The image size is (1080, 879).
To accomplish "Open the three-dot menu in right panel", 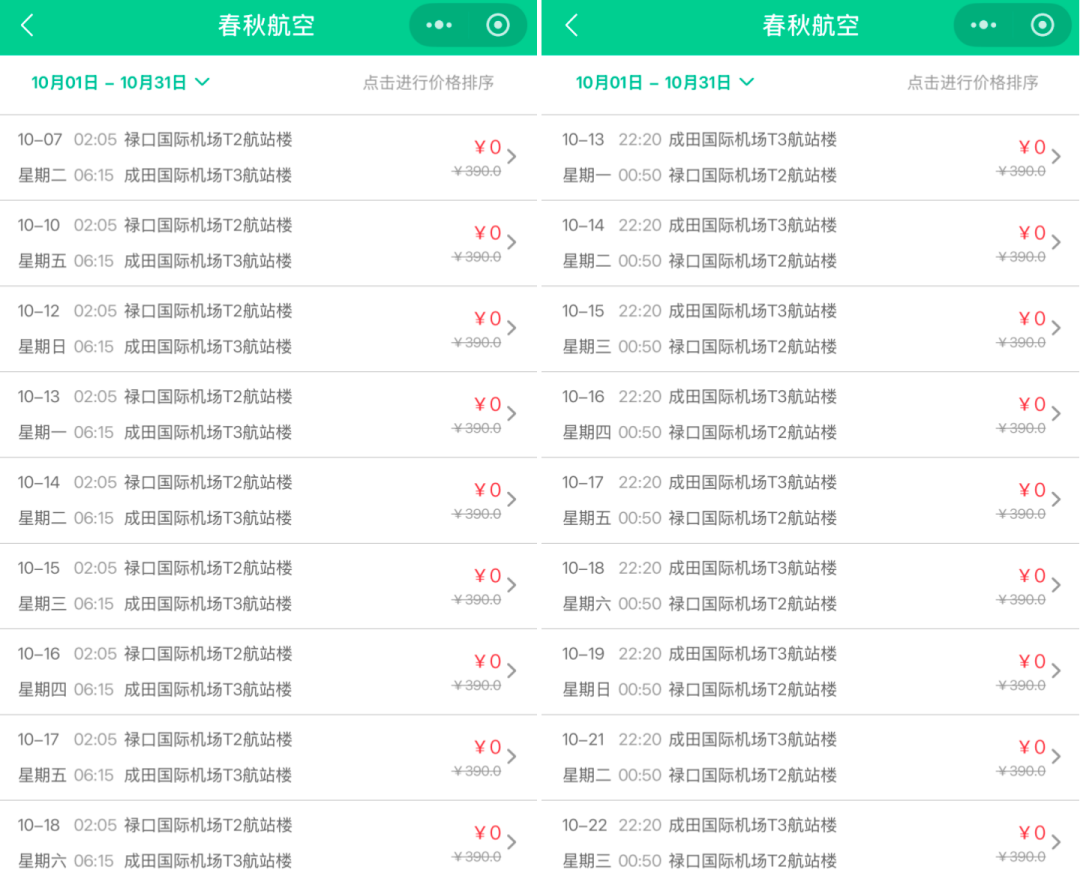I will (x=983, y=25).
